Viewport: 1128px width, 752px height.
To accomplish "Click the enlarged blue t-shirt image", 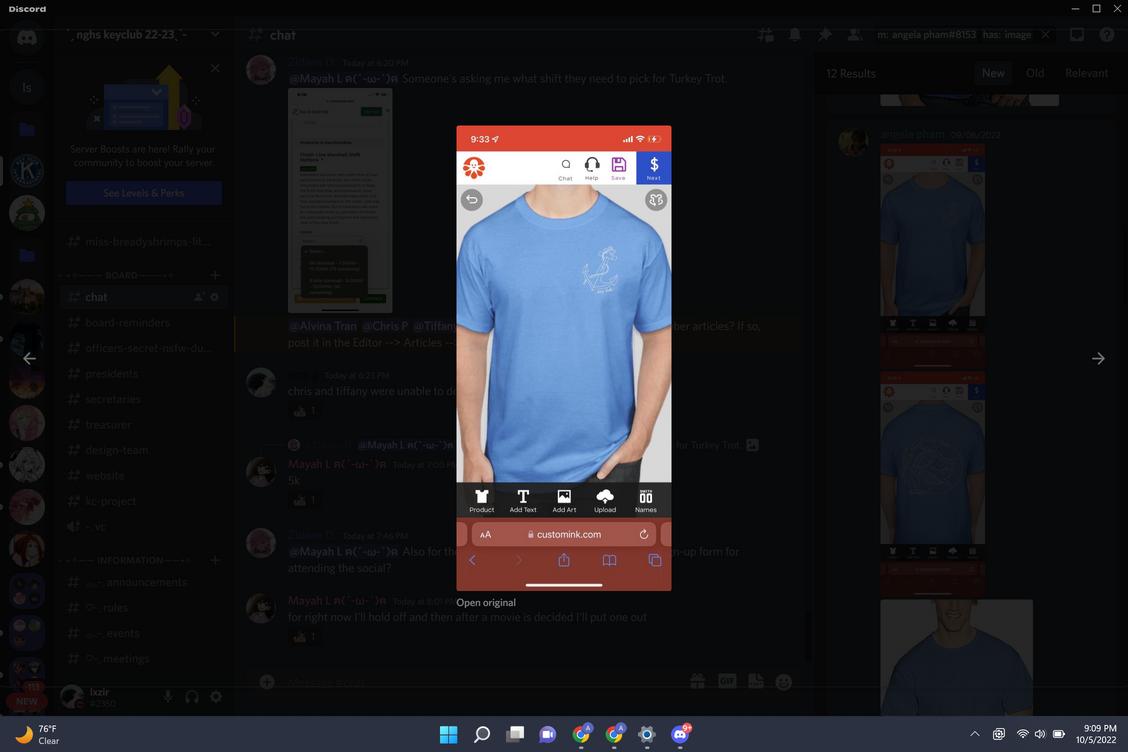I will (563, 358).
